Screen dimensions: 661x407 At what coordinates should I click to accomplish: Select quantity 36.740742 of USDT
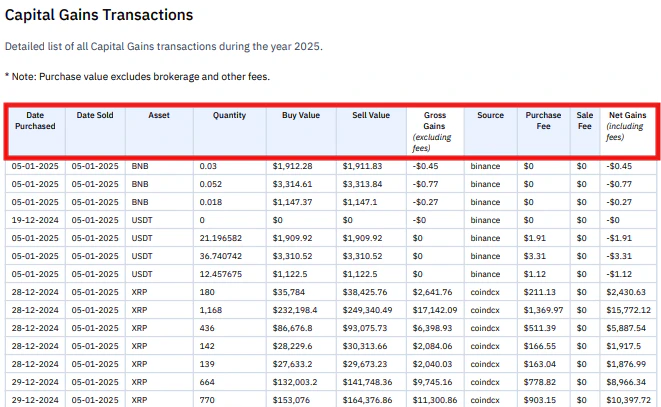(x=220, y=256)
